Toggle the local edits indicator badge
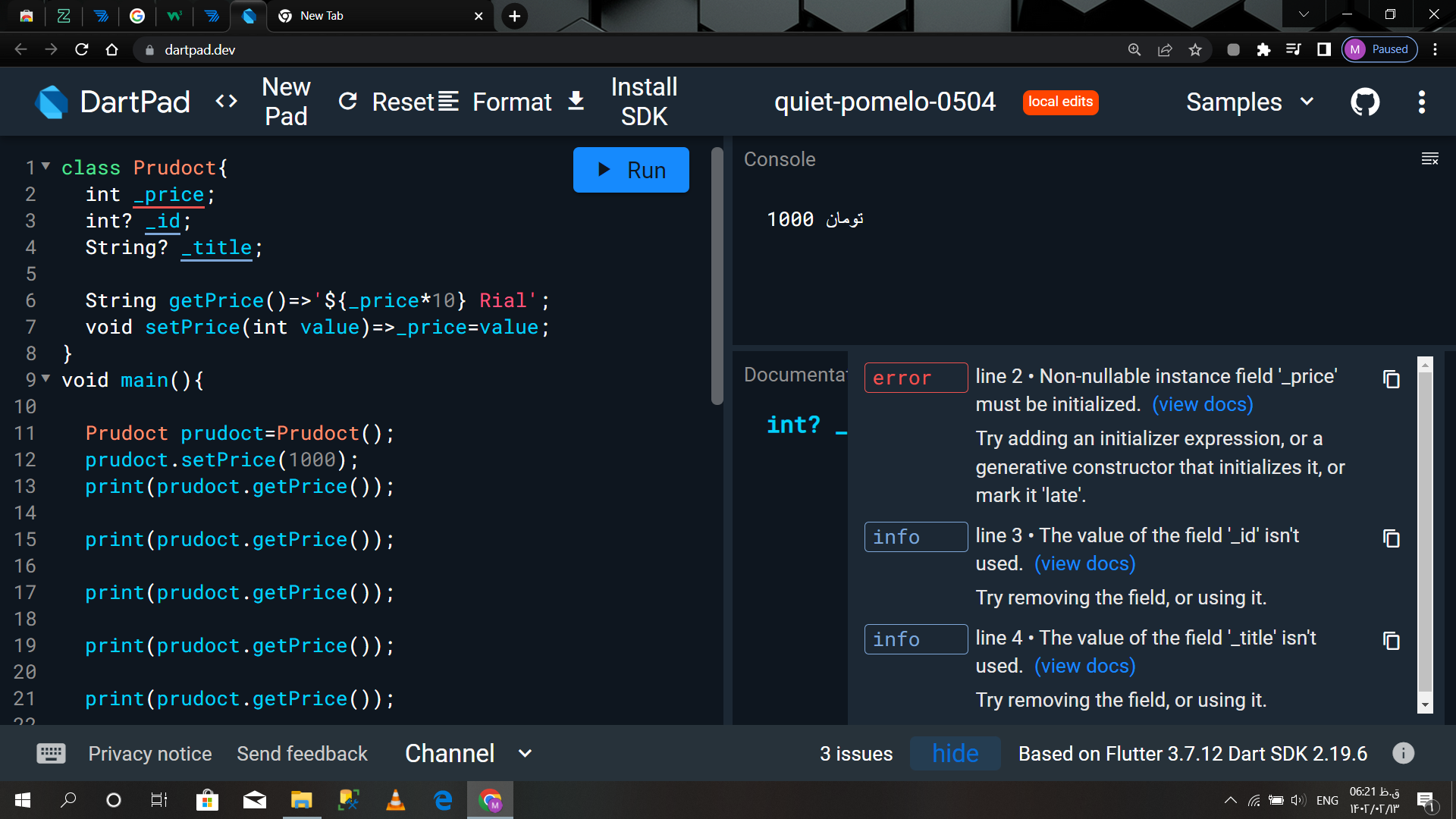Viewport: 1456px width, 819px height. tap(1061, 101)
